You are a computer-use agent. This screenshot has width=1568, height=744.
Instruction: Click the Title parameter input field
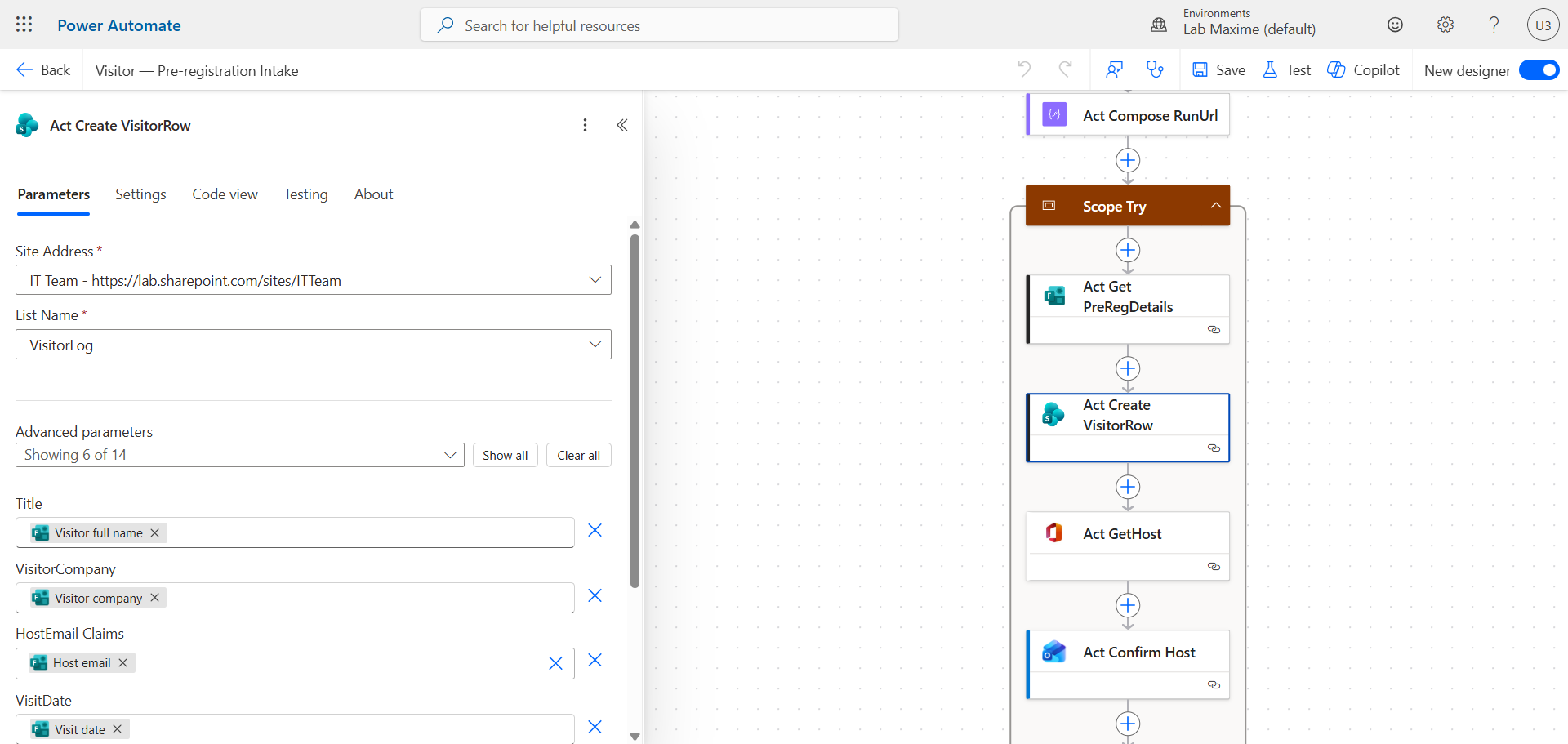295,532
